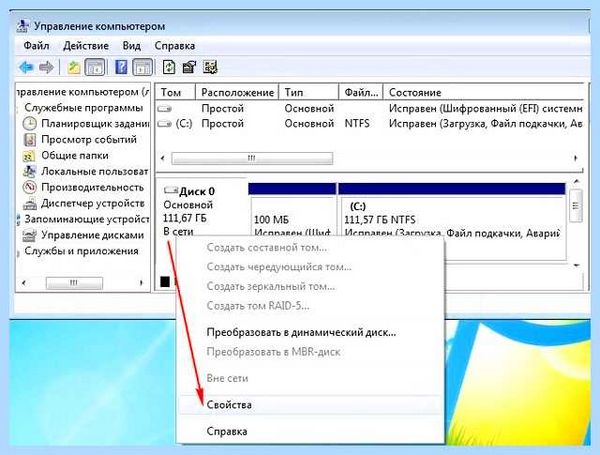Choose Справка in the context menu
Image resolution: width=600 pixels, height=455 pixels.
(x=310, y=432)
